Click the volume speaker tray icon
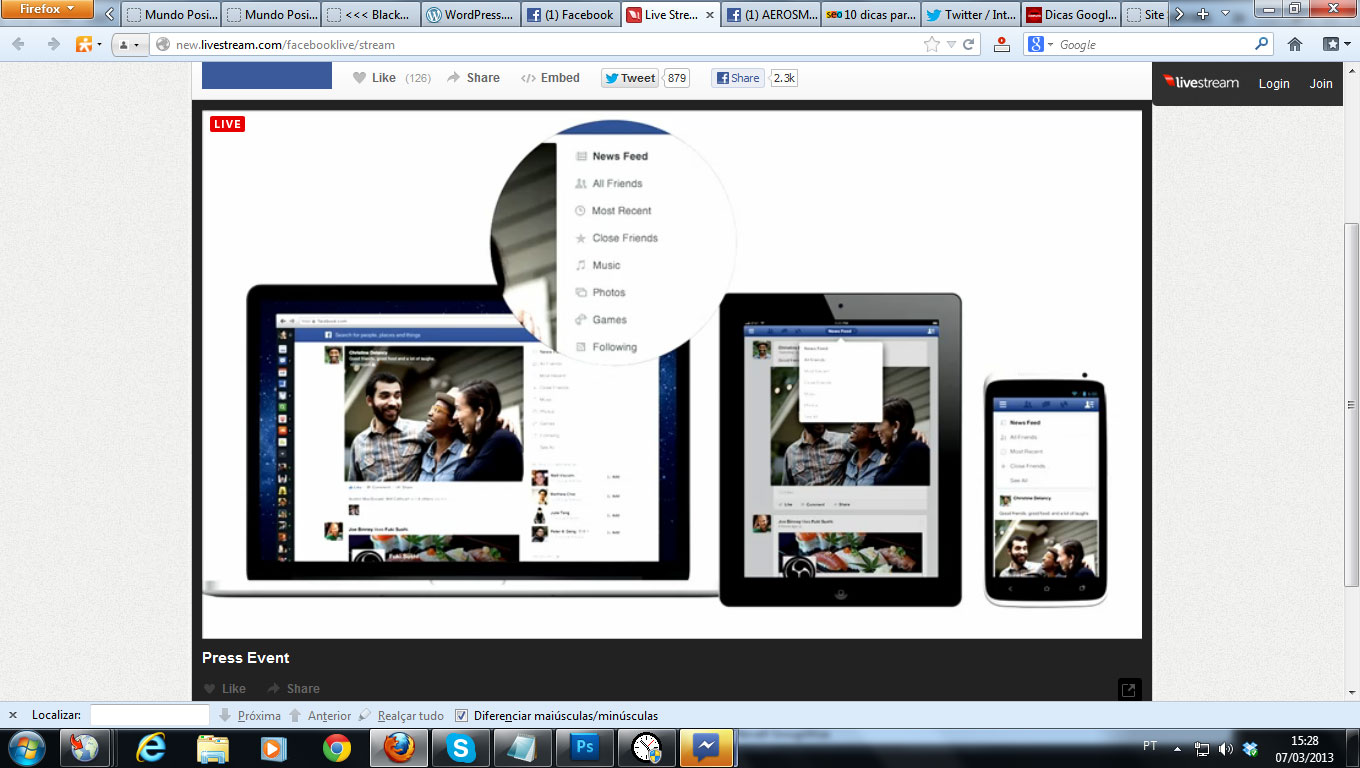 click(x=1226, y=748)
